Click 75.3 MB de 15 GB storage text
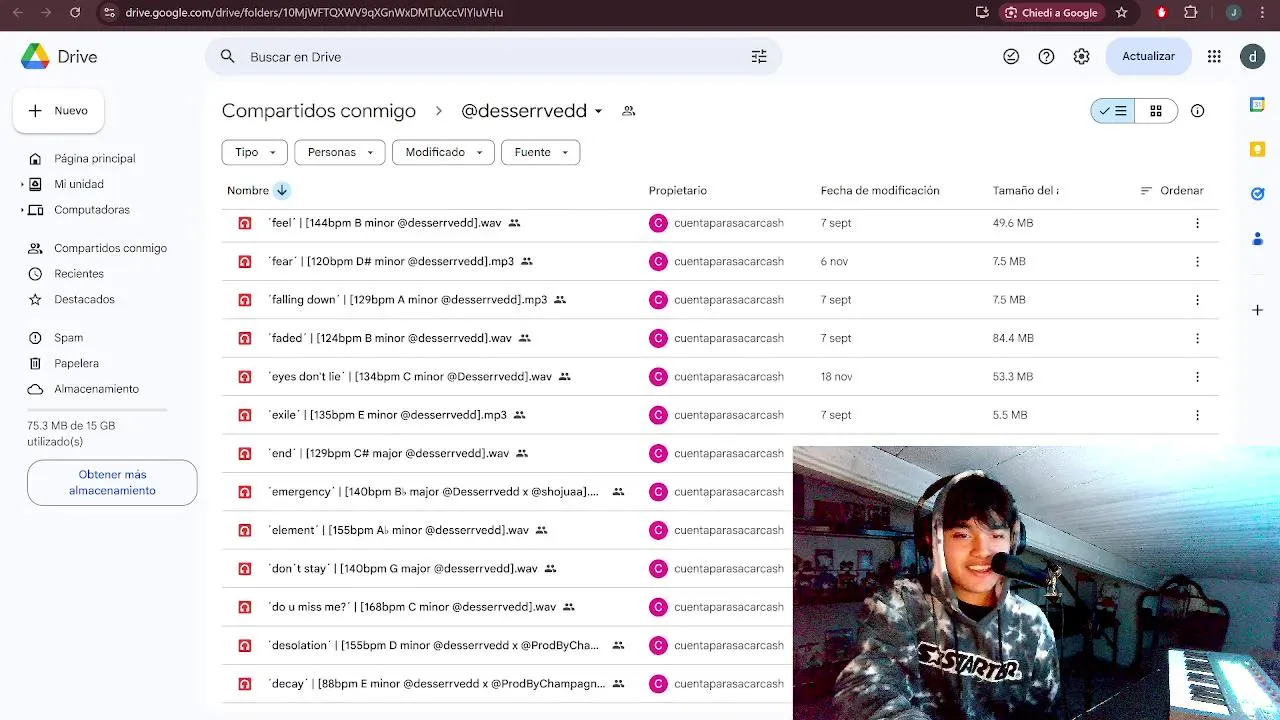The image size is (1280, 720). click(x=71, y=433)
